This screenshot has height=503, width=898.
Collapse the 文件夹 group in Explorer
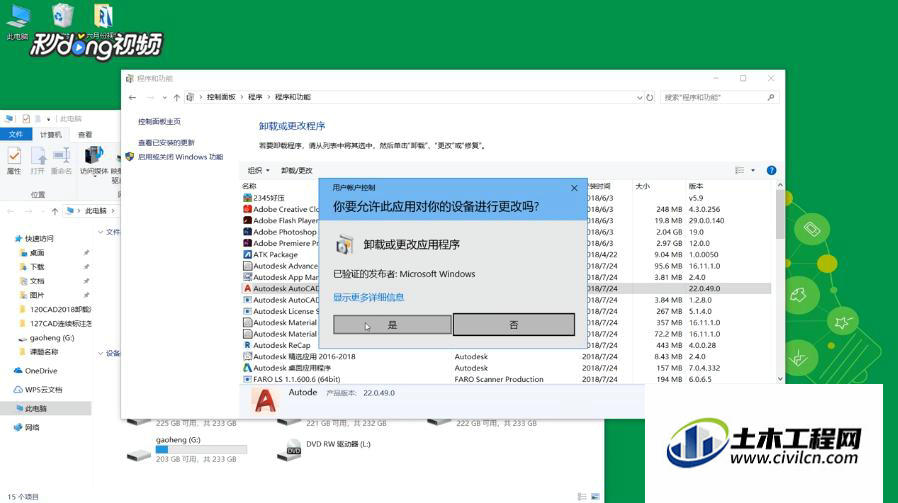(x=101, y=232)
